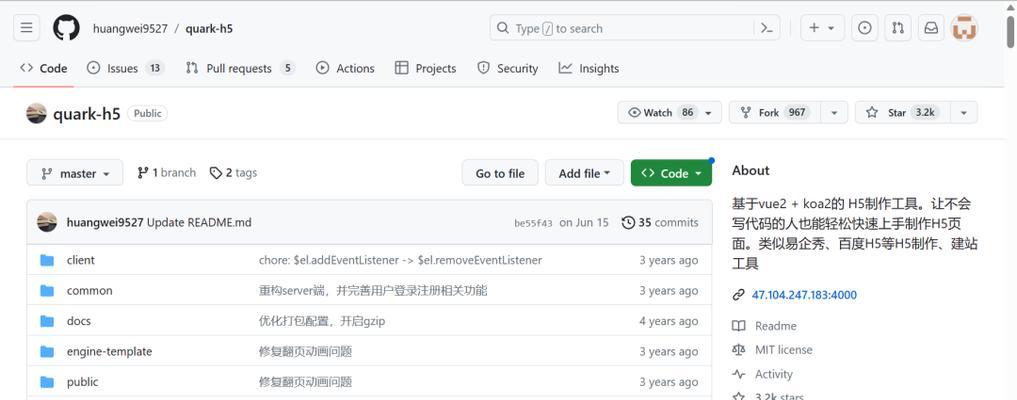This screenshot has width=1017, height=400.
Task: Open the public folder name
Action: coord(82,382)
